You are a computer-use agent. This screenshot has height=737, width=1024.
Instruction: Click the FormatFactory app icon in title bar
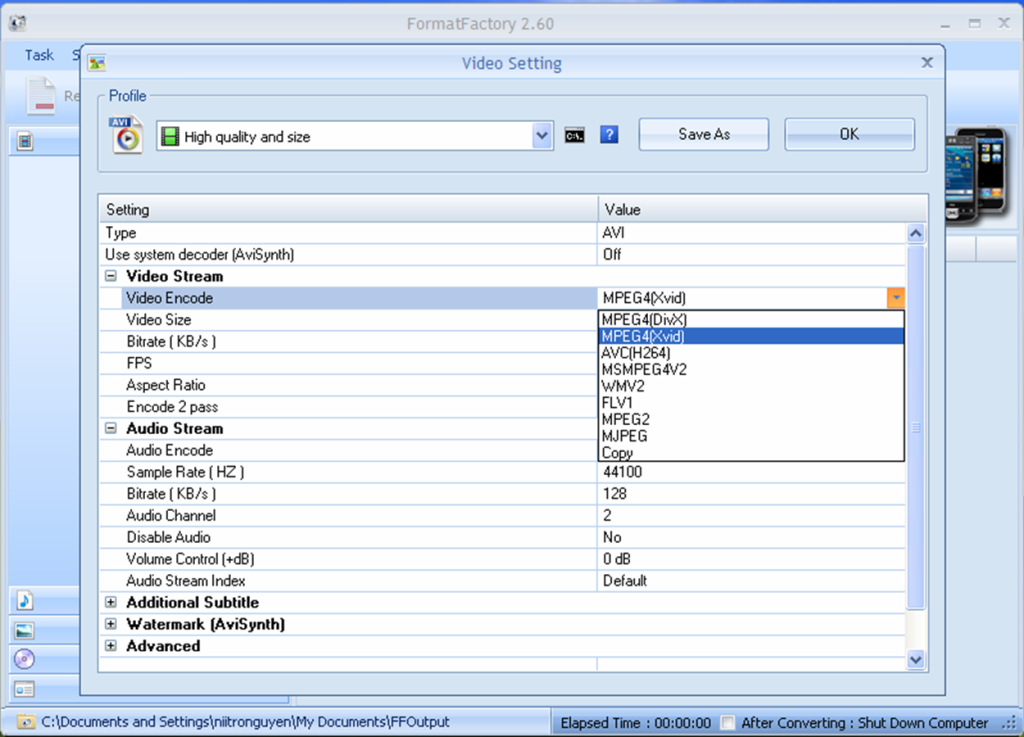click(18, 24)
